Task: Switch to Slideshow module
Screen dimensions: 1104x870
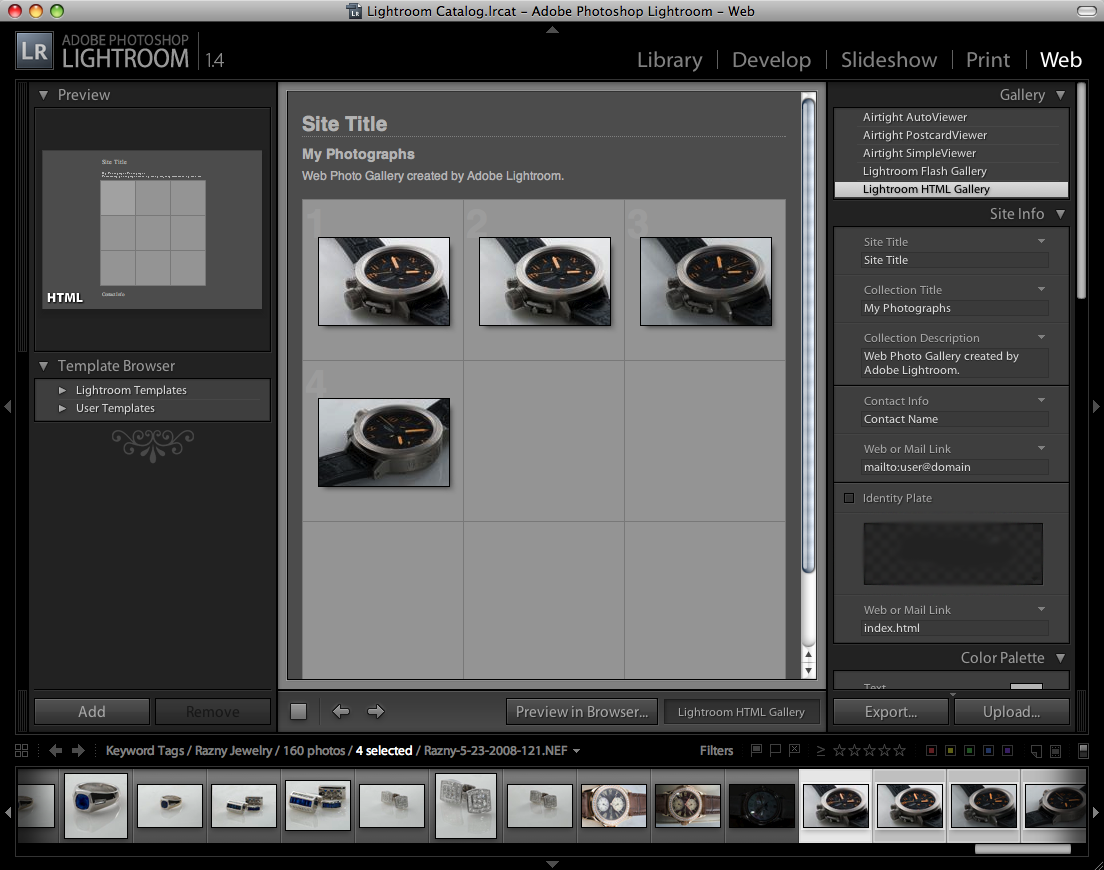Action: (x=889, y=60)
